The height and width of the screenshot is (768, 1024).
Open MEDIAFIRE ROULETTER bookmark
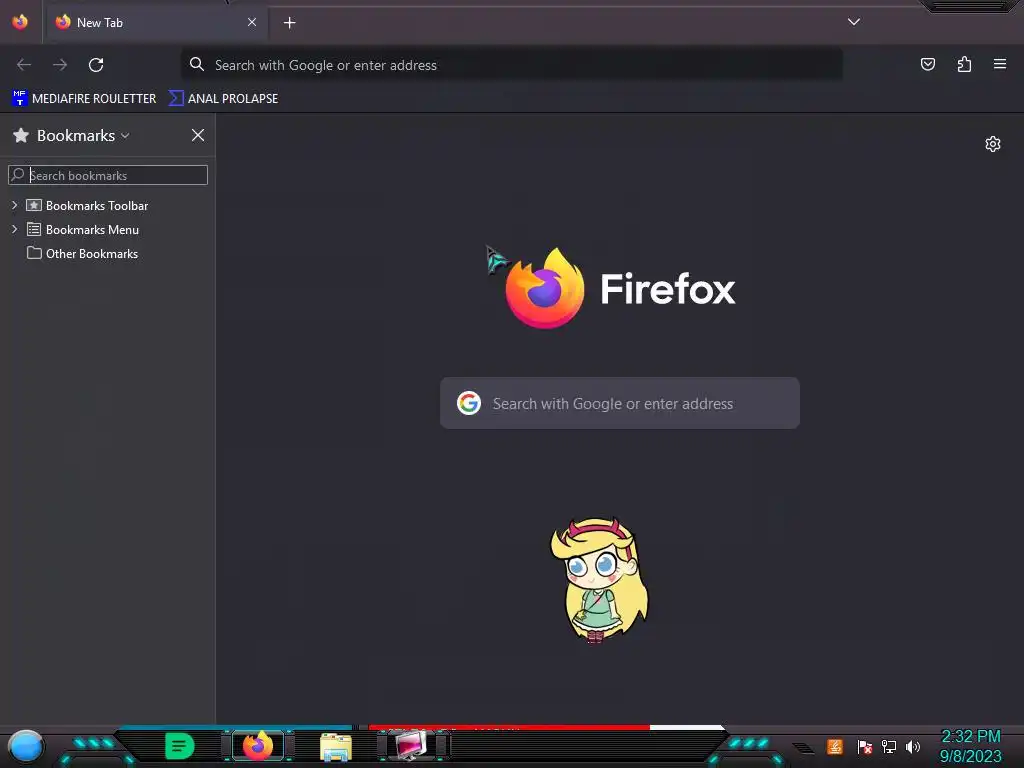[84, 99]
